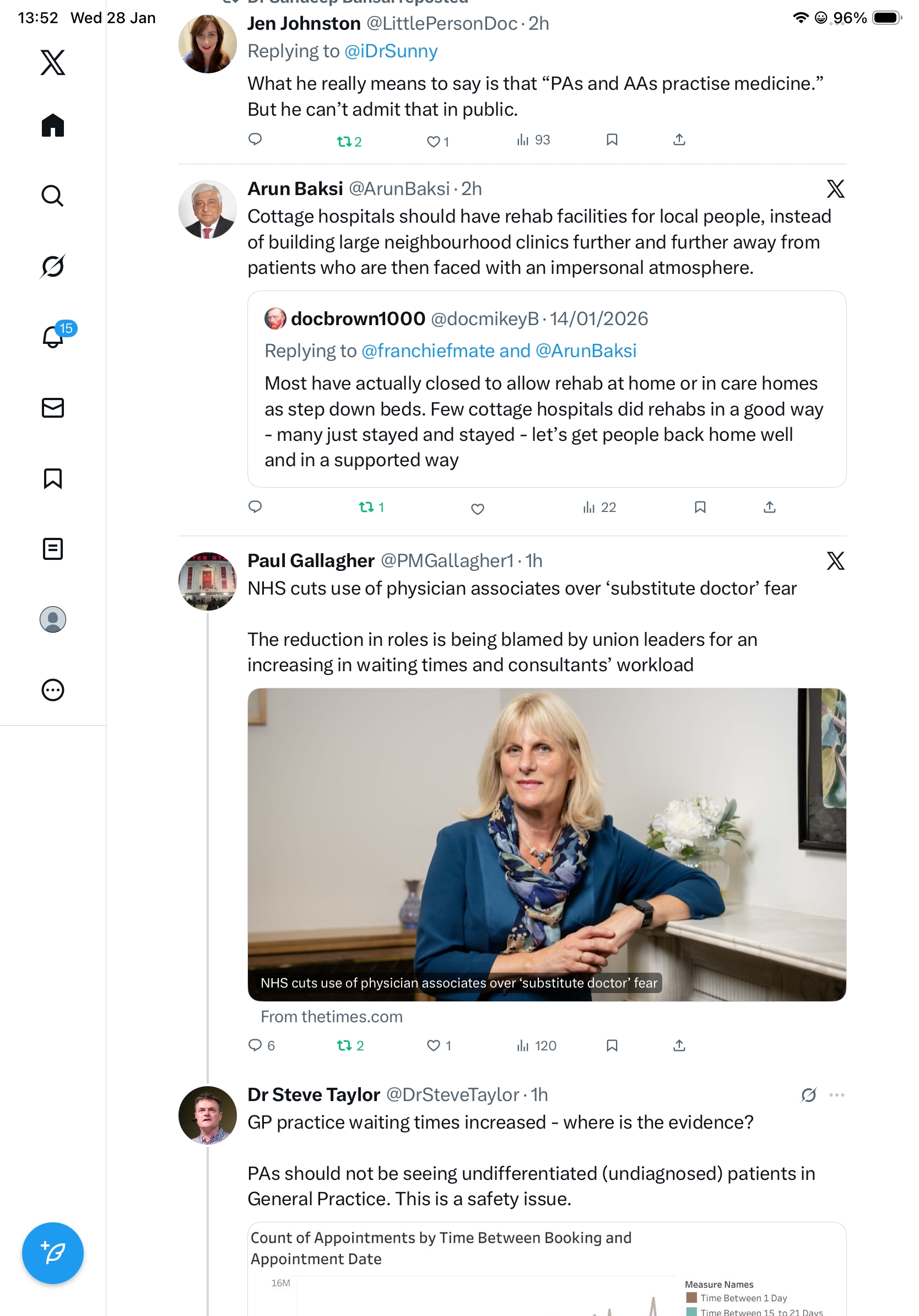Undo repost on Jen Johnston's reply
The image size is (919, 1316).
pyautogui.click(x=349, y=141)
